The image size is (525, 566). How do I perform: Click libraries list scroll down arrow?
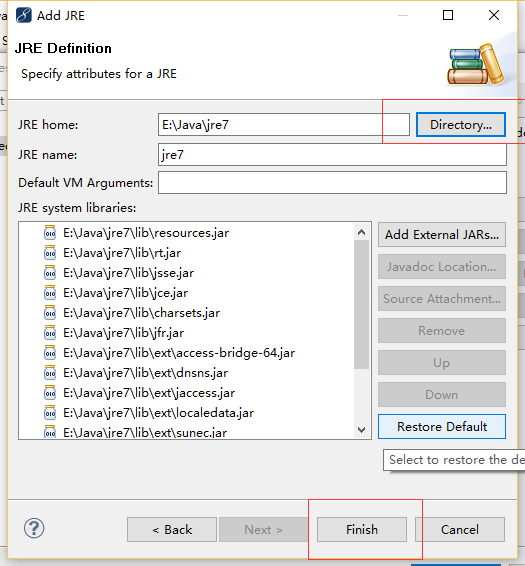point(361,430)
